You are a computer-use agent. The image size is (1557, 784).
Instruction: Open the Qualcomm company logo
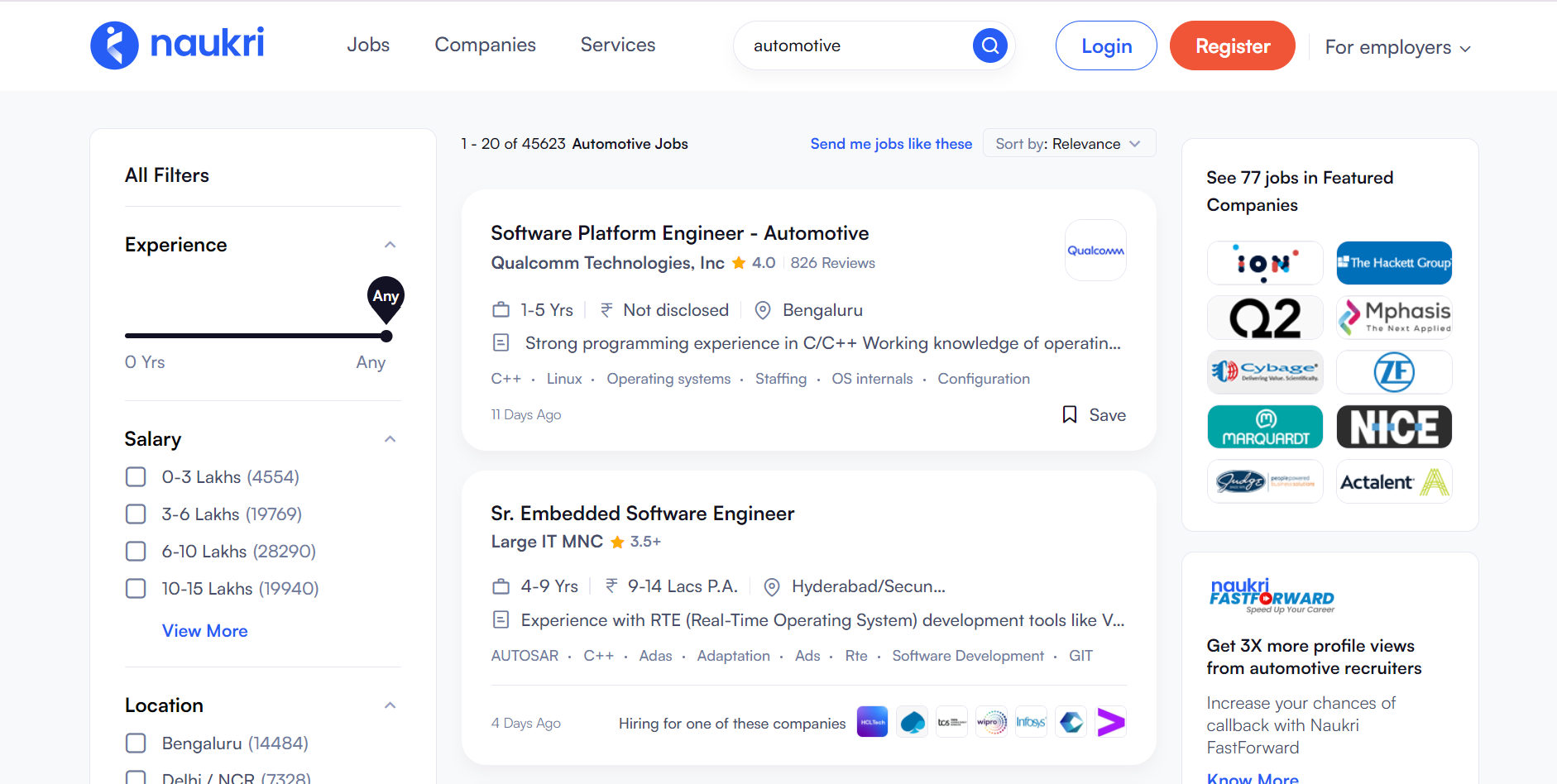pos(1095,251)
